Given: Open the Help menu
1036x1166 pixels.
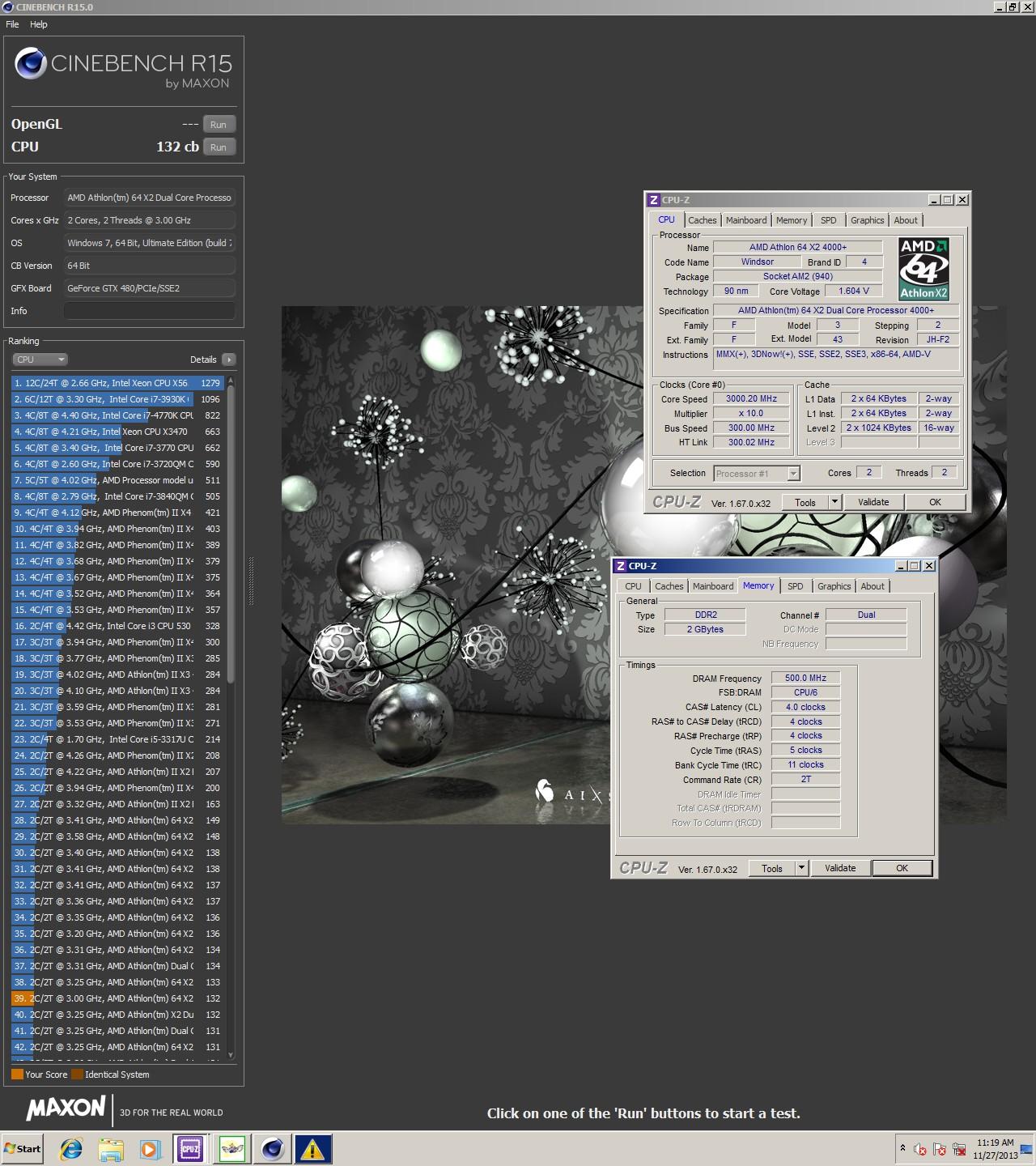Looking at the screenshot, I should pyautogui.click(x=39, y=24).
